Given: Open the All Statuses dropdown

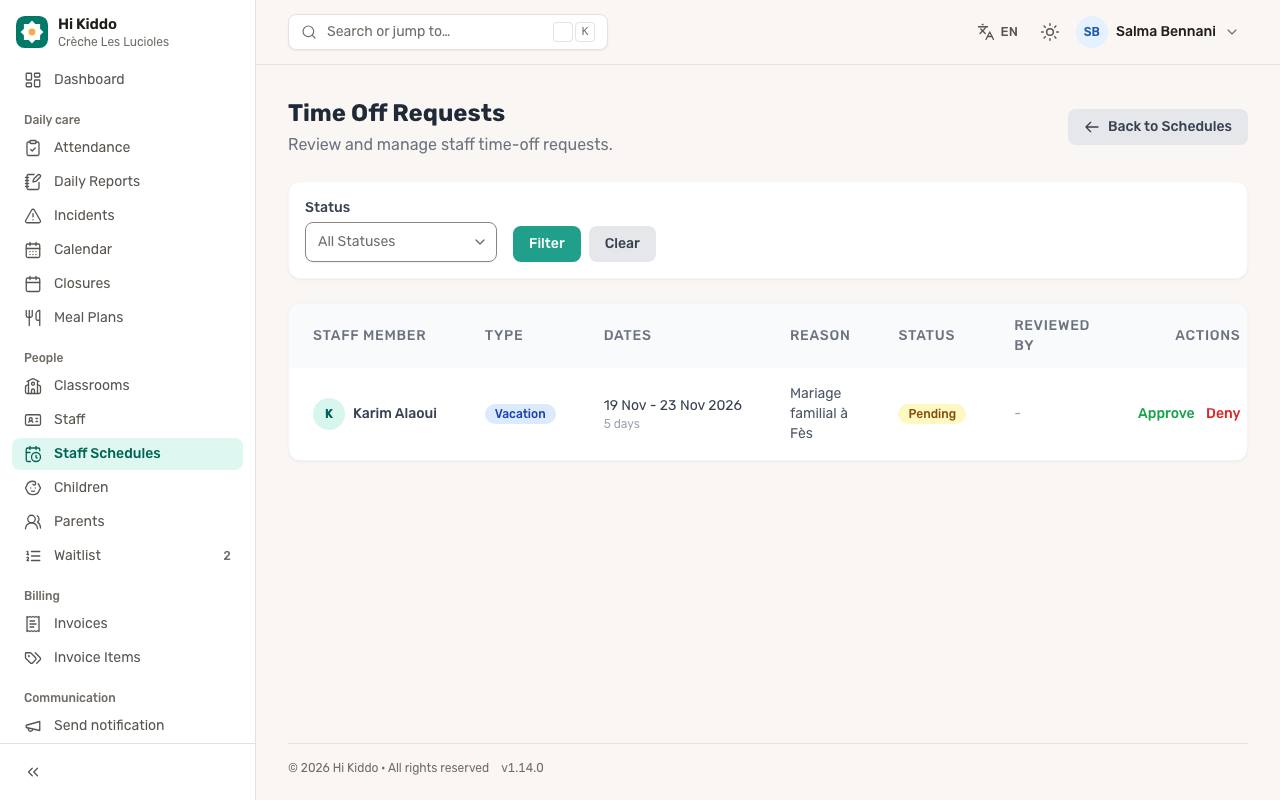Looking at the screenshot, I should click(x=401, y=242).
